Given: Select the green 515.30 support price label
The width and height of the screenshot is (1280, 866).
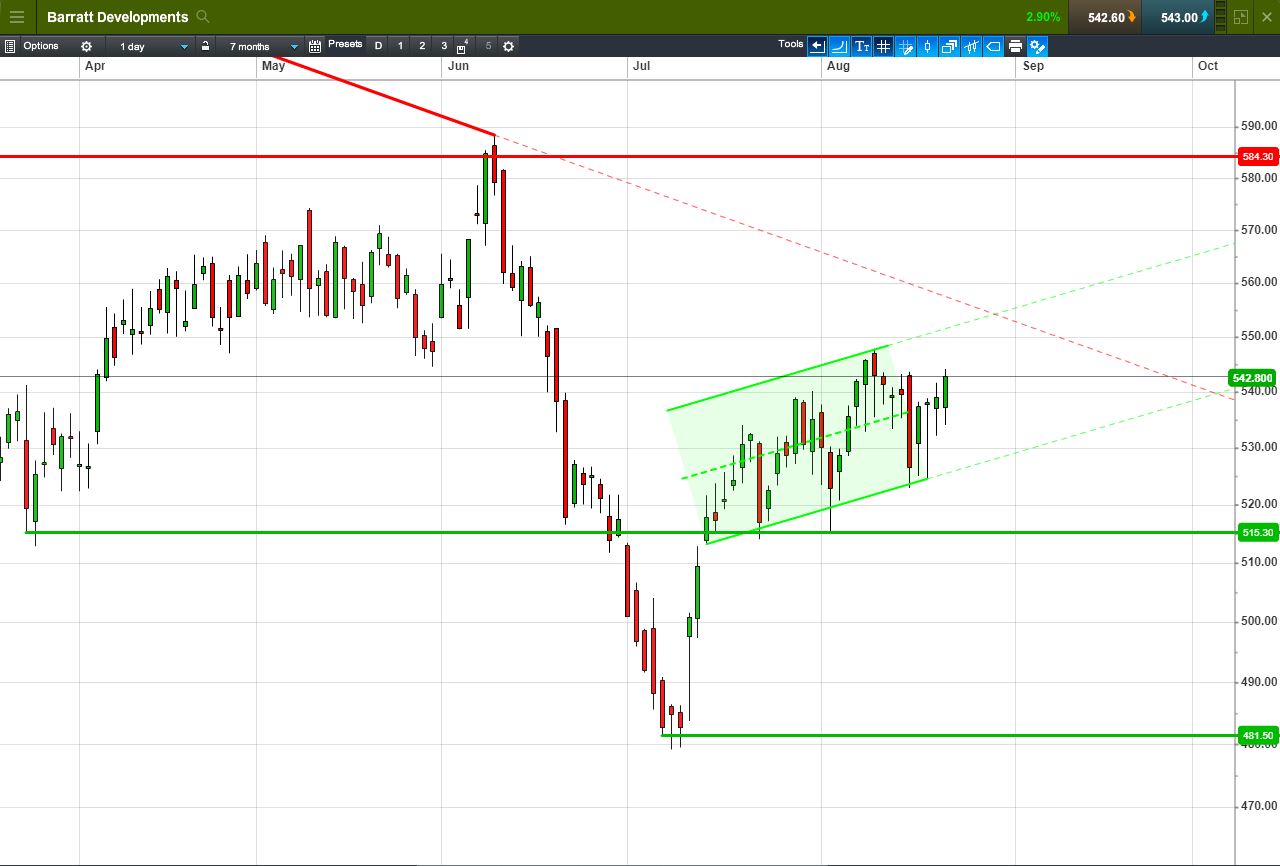Looking at the screenshot, I should (x=1257, y=533).
